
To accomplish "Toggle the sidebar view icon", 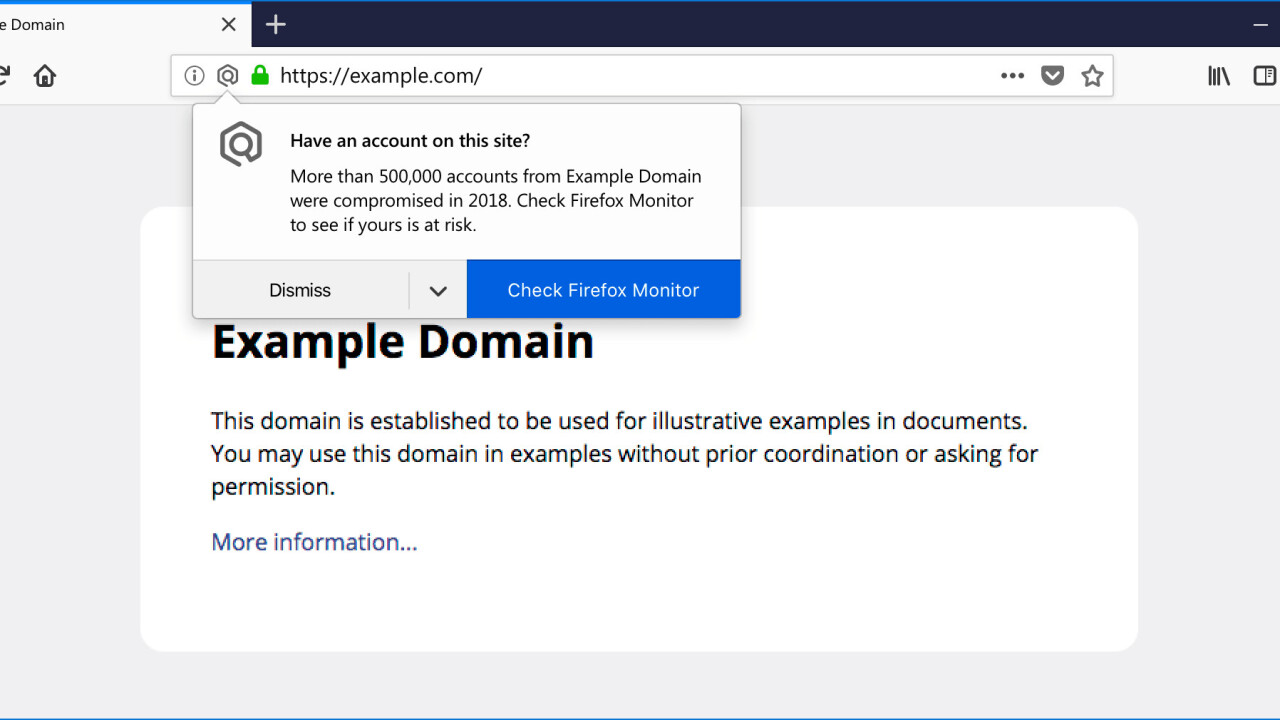I will pos(1265,76).
